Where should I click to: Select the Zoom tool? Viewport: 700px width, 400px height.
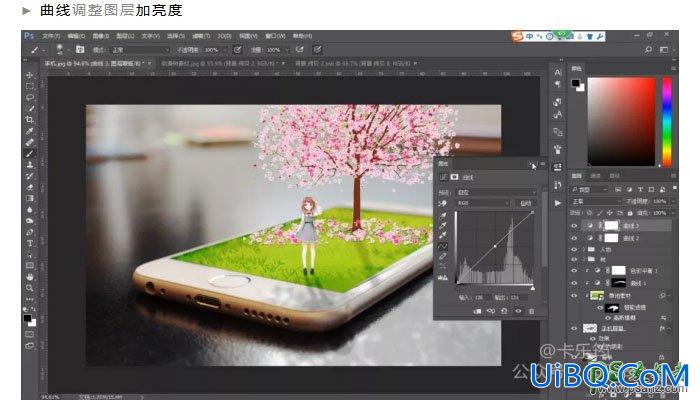point(30,288)
